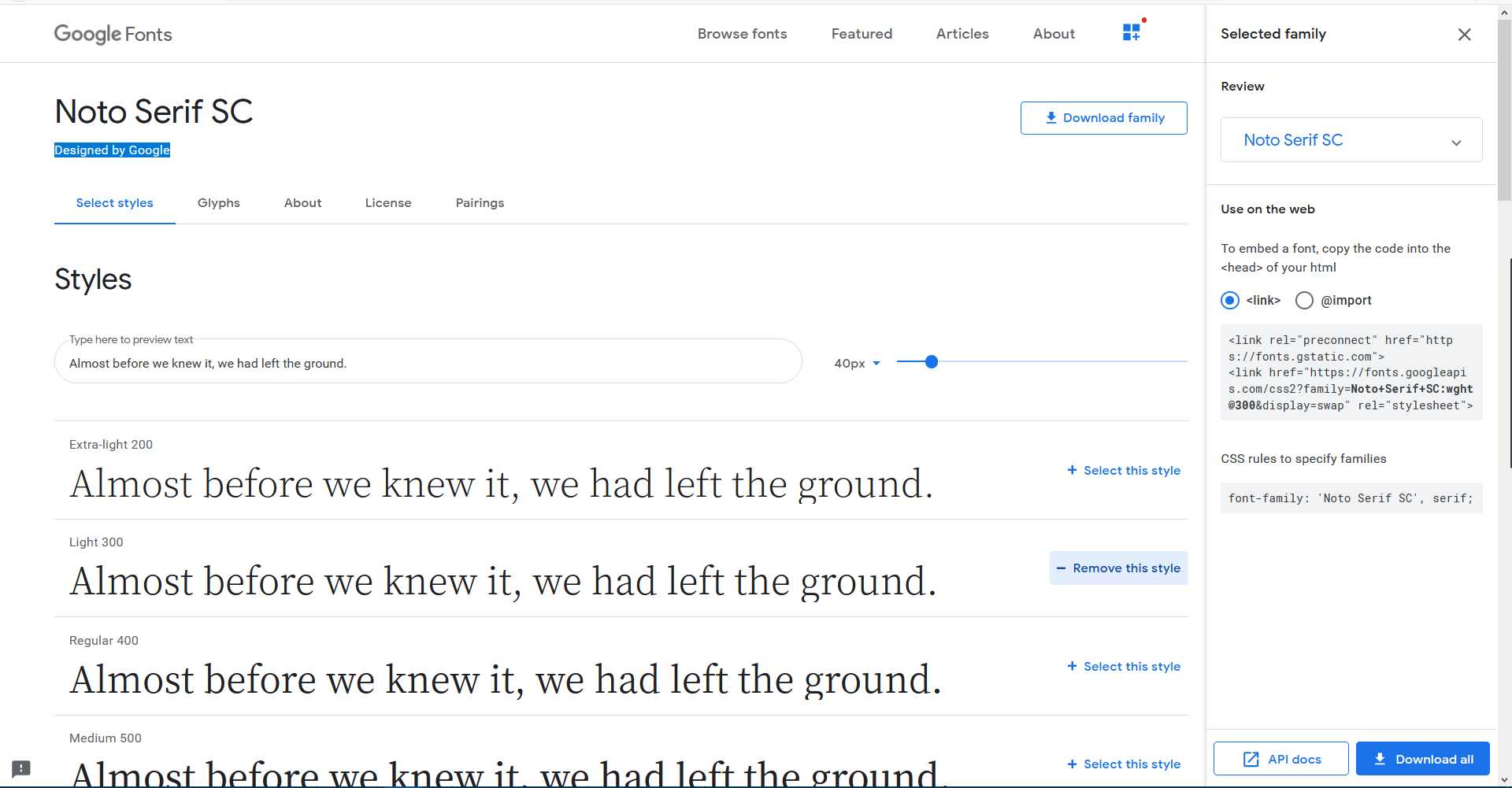
Task: Click the 'Noto Serif SC' page title
Action: click(154, 111)
